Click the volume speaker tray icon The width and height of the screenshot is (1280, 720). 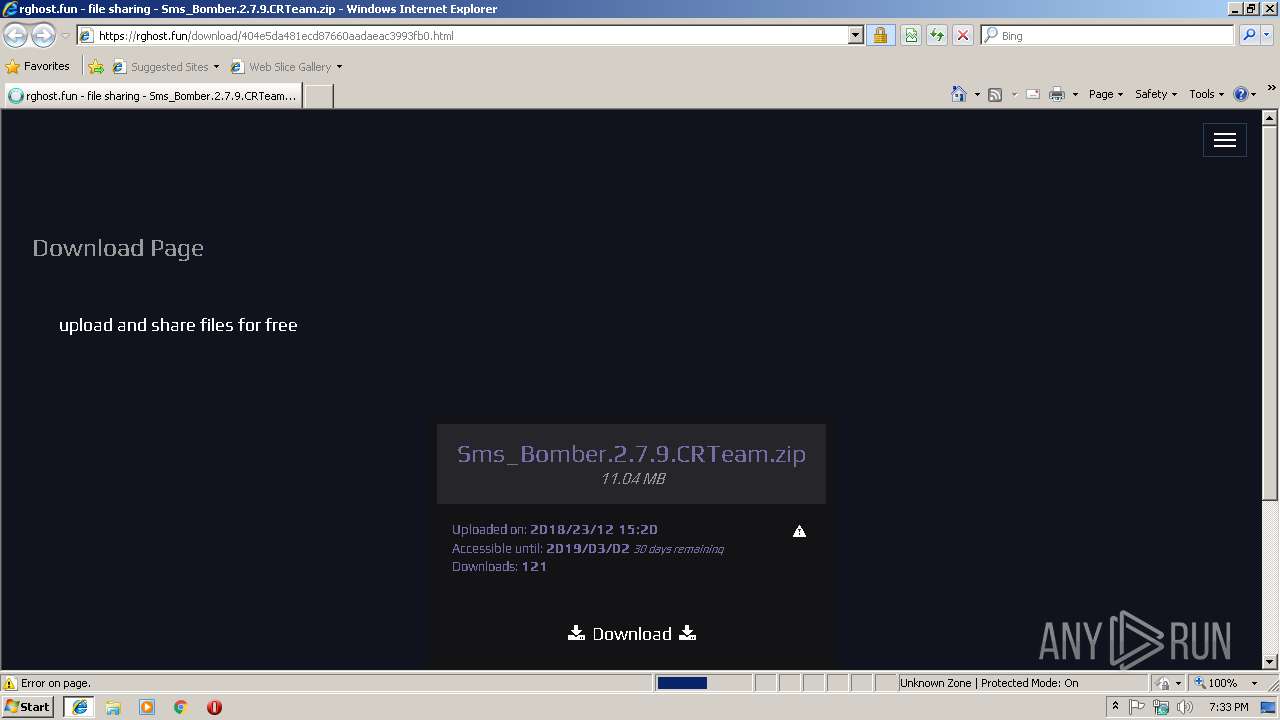pos(1185,707)
